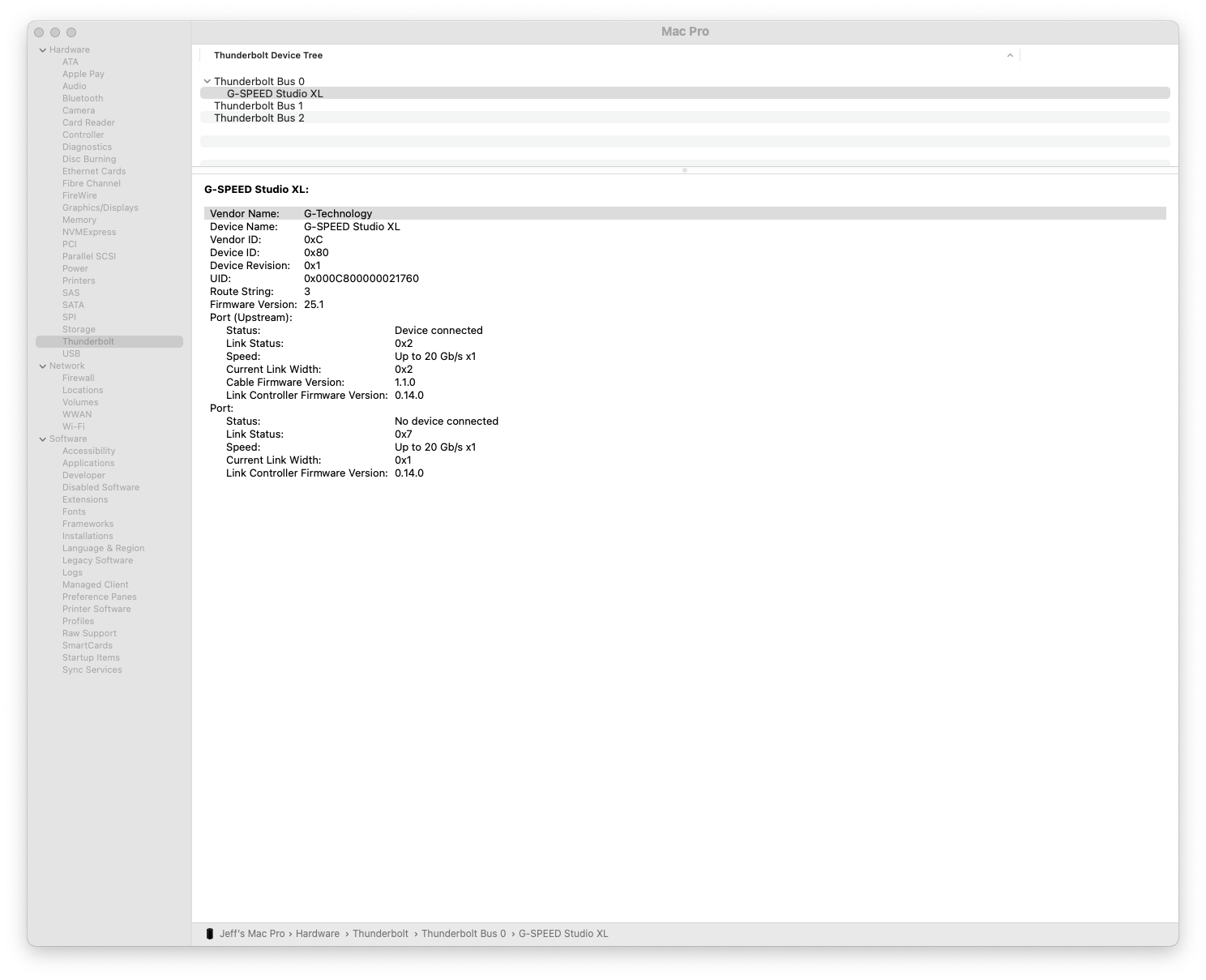Collapse the Software section in sidebar

43,439
